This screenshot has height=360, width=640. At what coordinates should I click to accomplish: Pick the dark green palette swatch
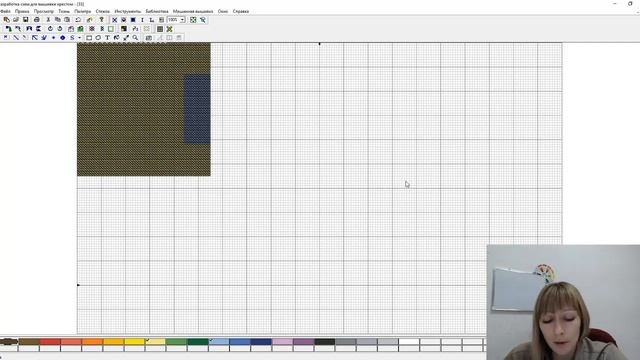click(x=198, y=342)
